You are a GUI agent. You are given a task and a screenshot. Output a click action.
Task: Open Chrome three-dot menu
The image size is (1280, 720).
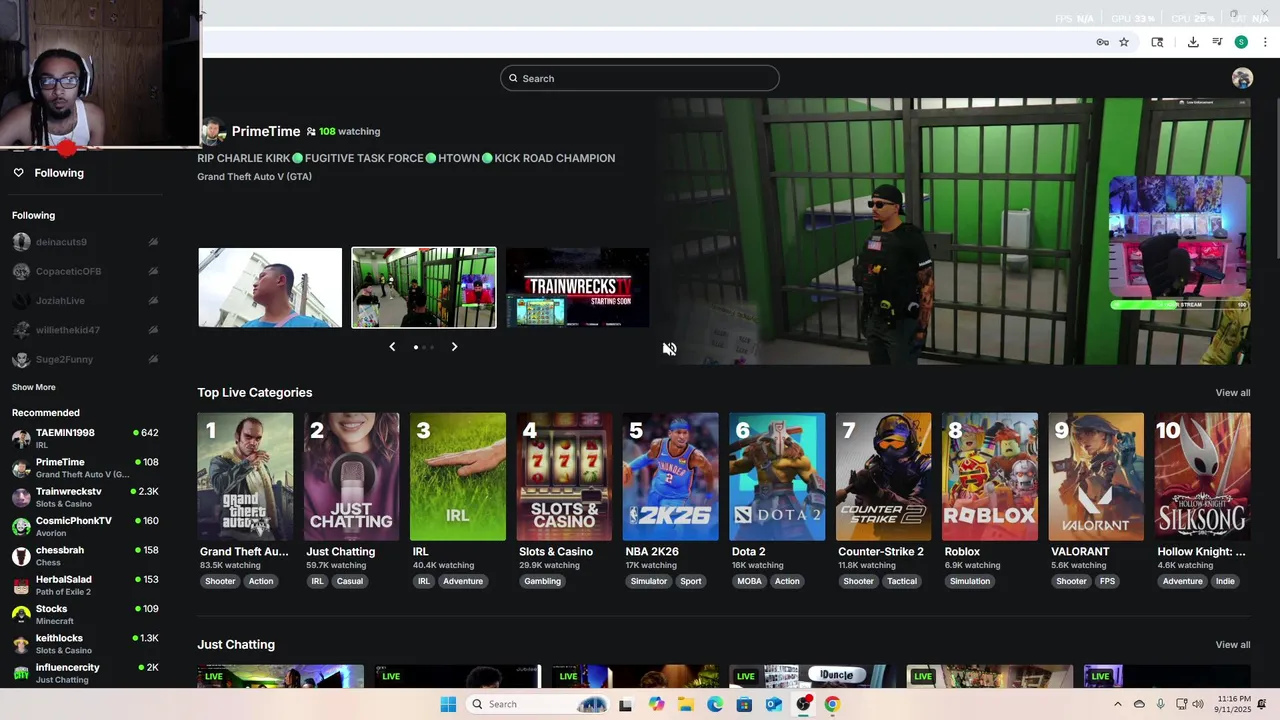1265,42
